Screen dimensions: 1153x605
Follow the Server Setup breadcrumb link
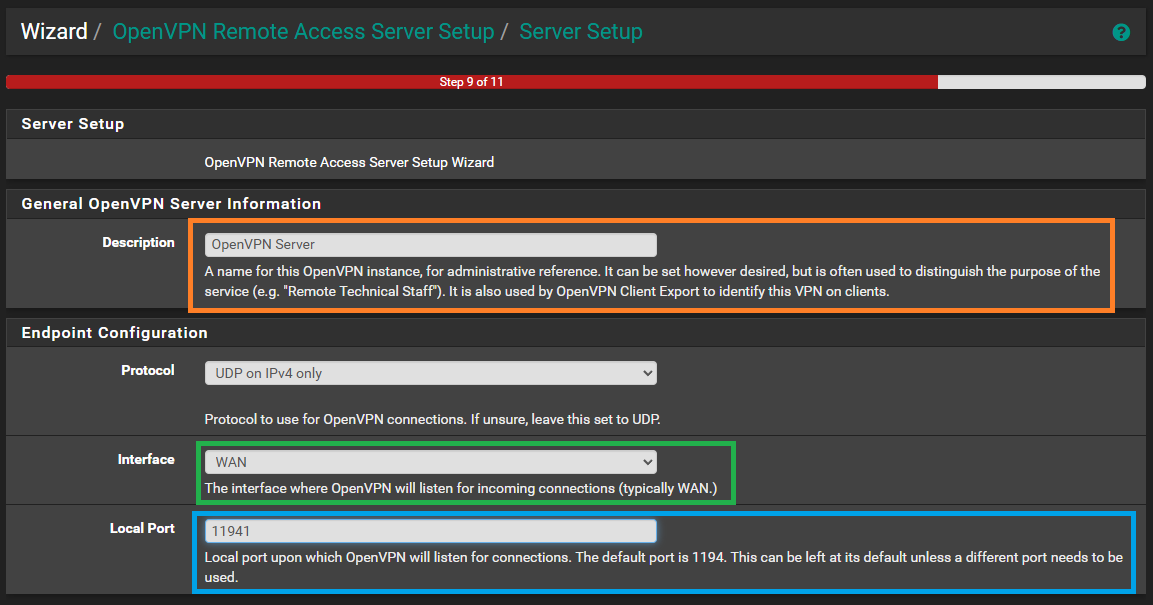(x=581, y=32)
